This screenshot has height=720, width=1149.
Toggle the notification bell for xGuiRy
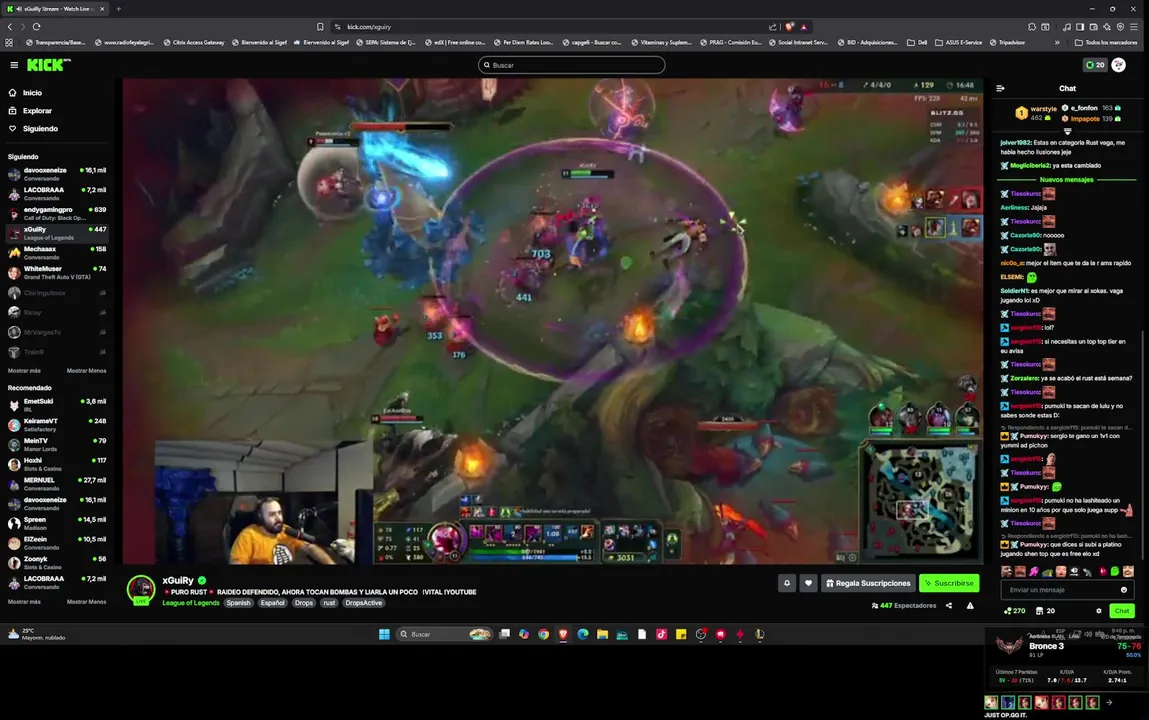pyautogui.click(x=787, y=583)
